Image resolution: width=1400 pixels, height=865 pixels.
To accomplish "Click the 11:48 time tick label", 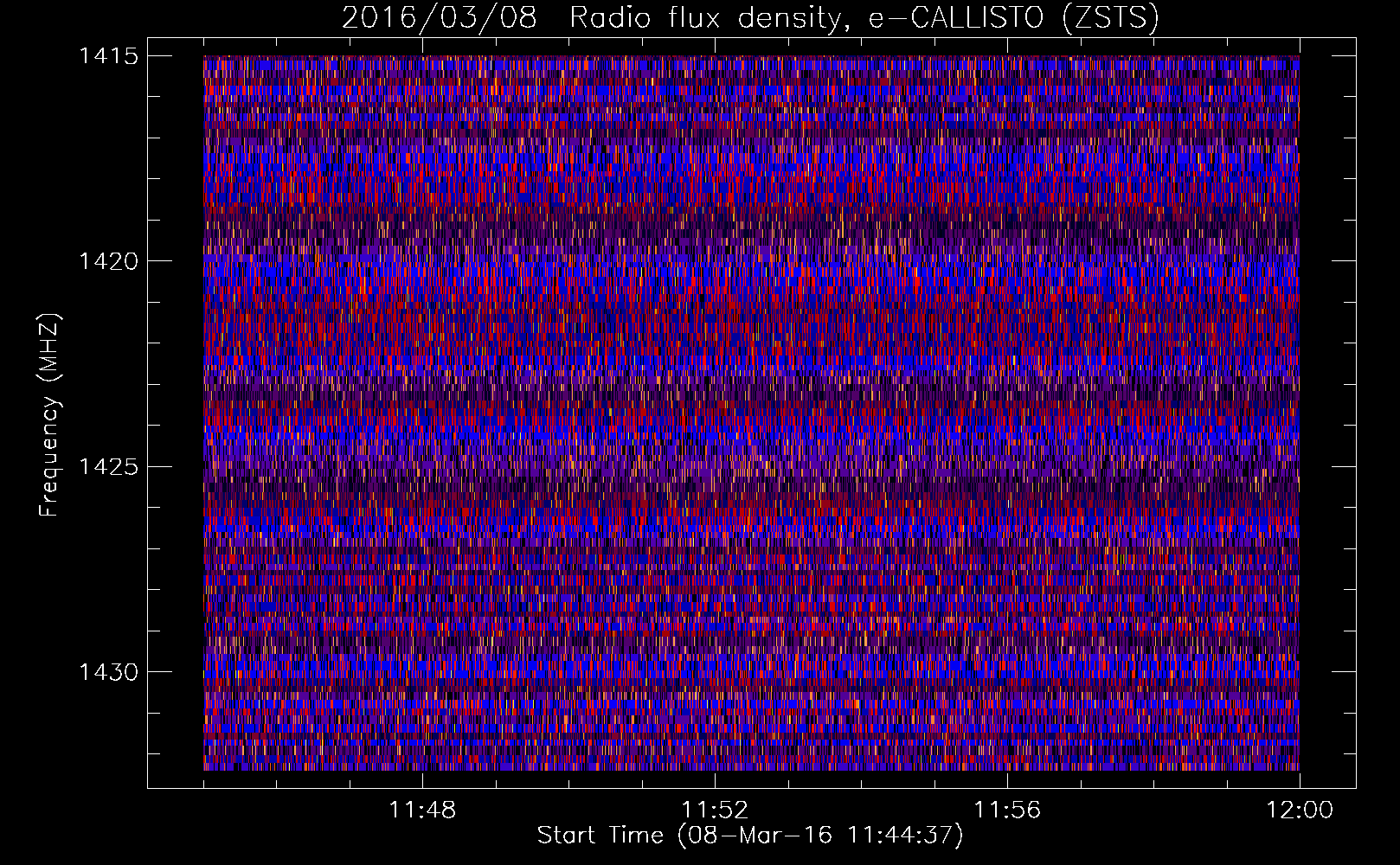I will click(x=422, y=811).
